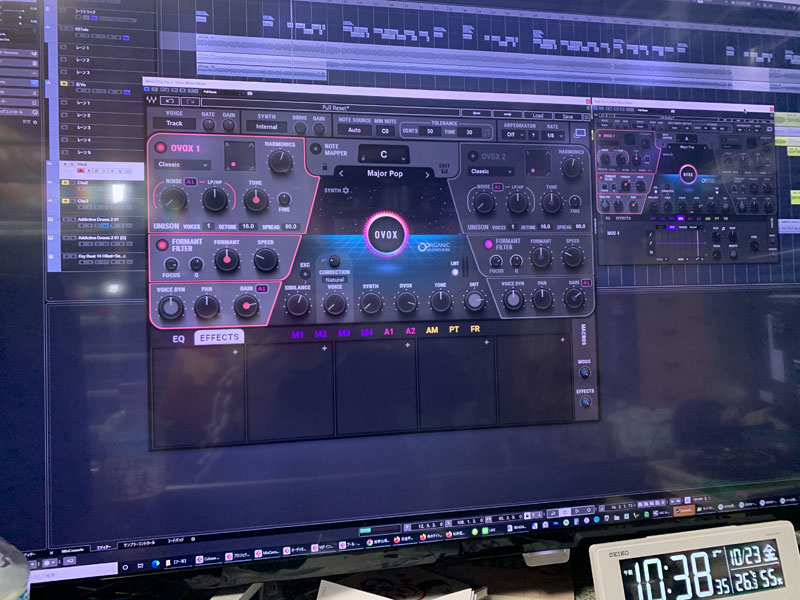Add an effect in the third effects slot
Image resolution: width=800 pixels, height=600 pixels.
407,345
